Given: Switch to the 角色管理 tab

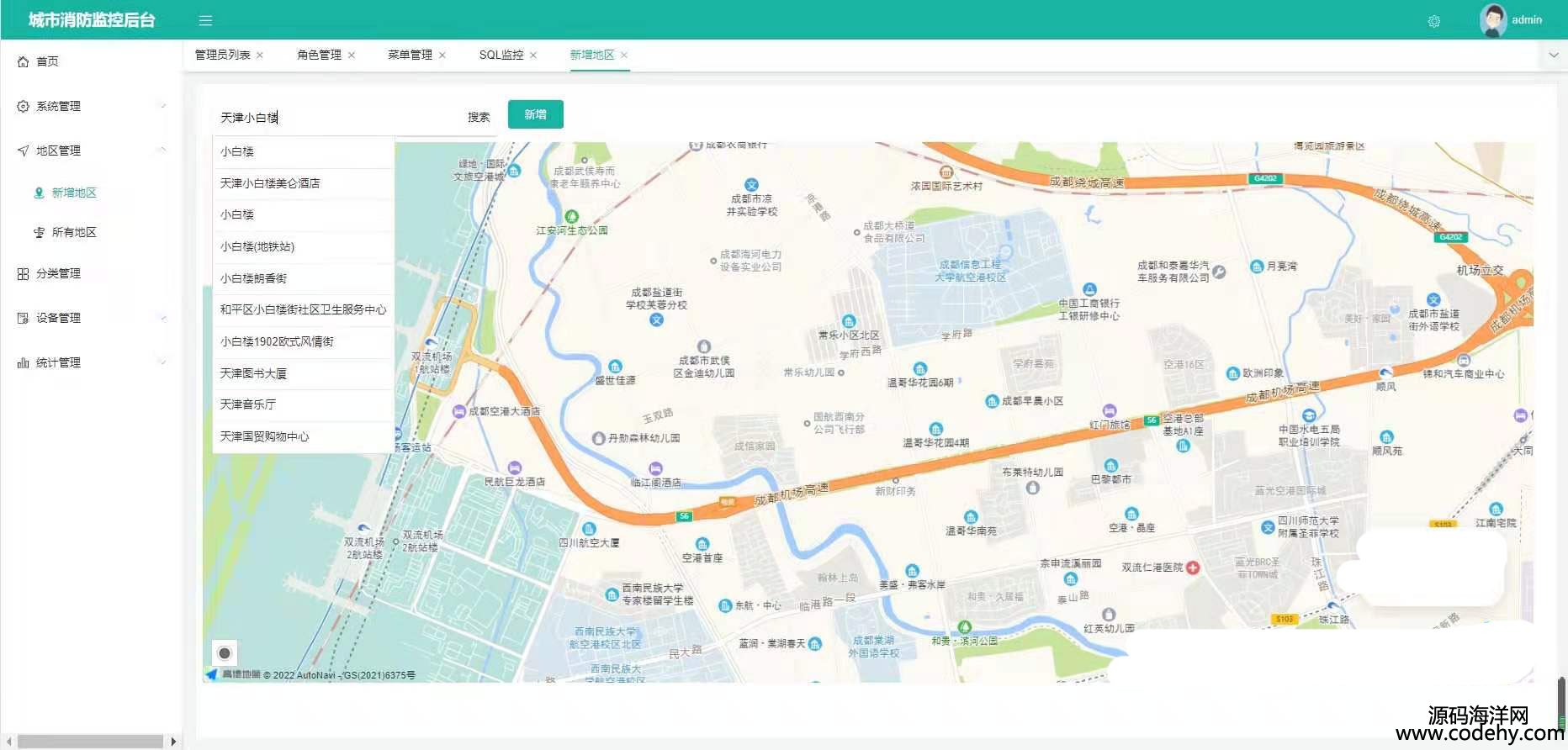Looking at the screenshot, I should point(319,55).
